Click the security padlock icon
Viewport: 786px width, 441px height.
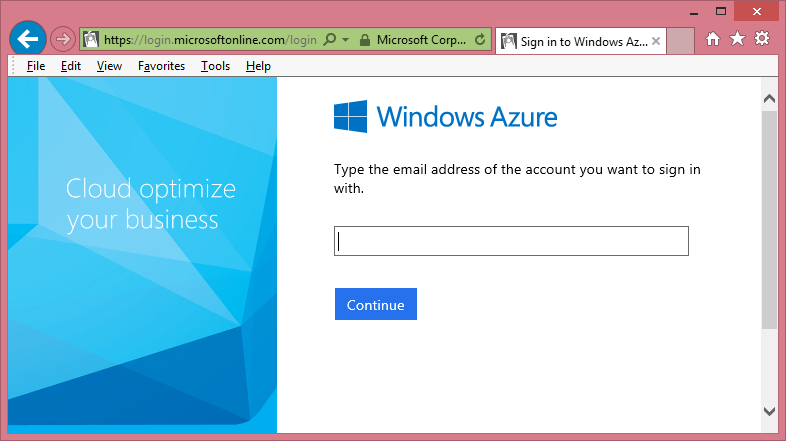coord(365,40)
